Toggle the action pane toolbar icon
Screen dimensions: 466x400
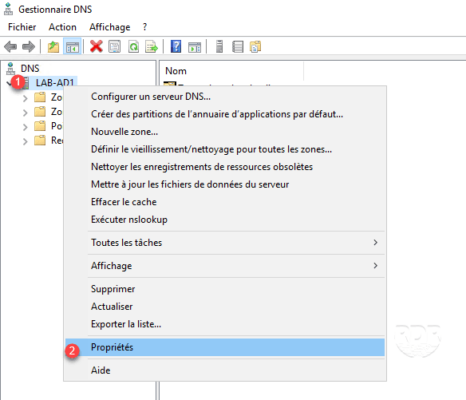tap(194, 47)
